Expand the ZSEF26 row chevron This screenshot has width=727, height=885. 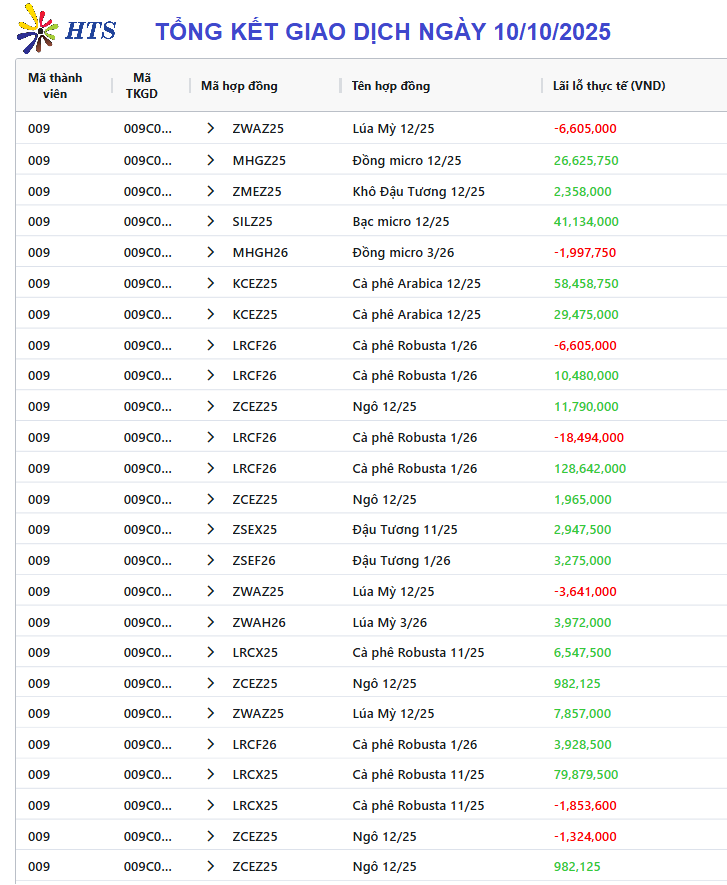pos(210,561)
